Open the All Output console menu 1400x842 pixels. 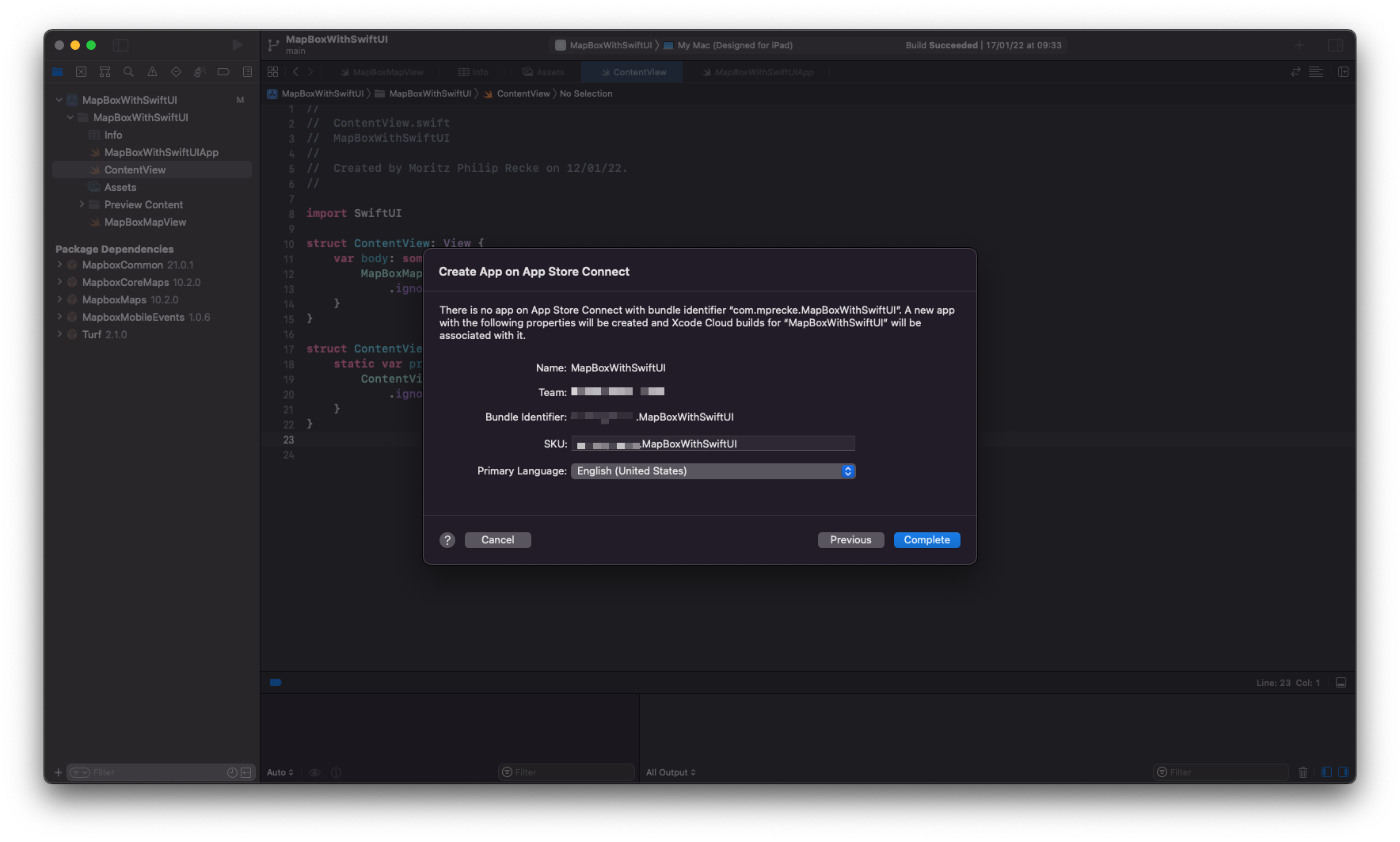coord(671,772)
